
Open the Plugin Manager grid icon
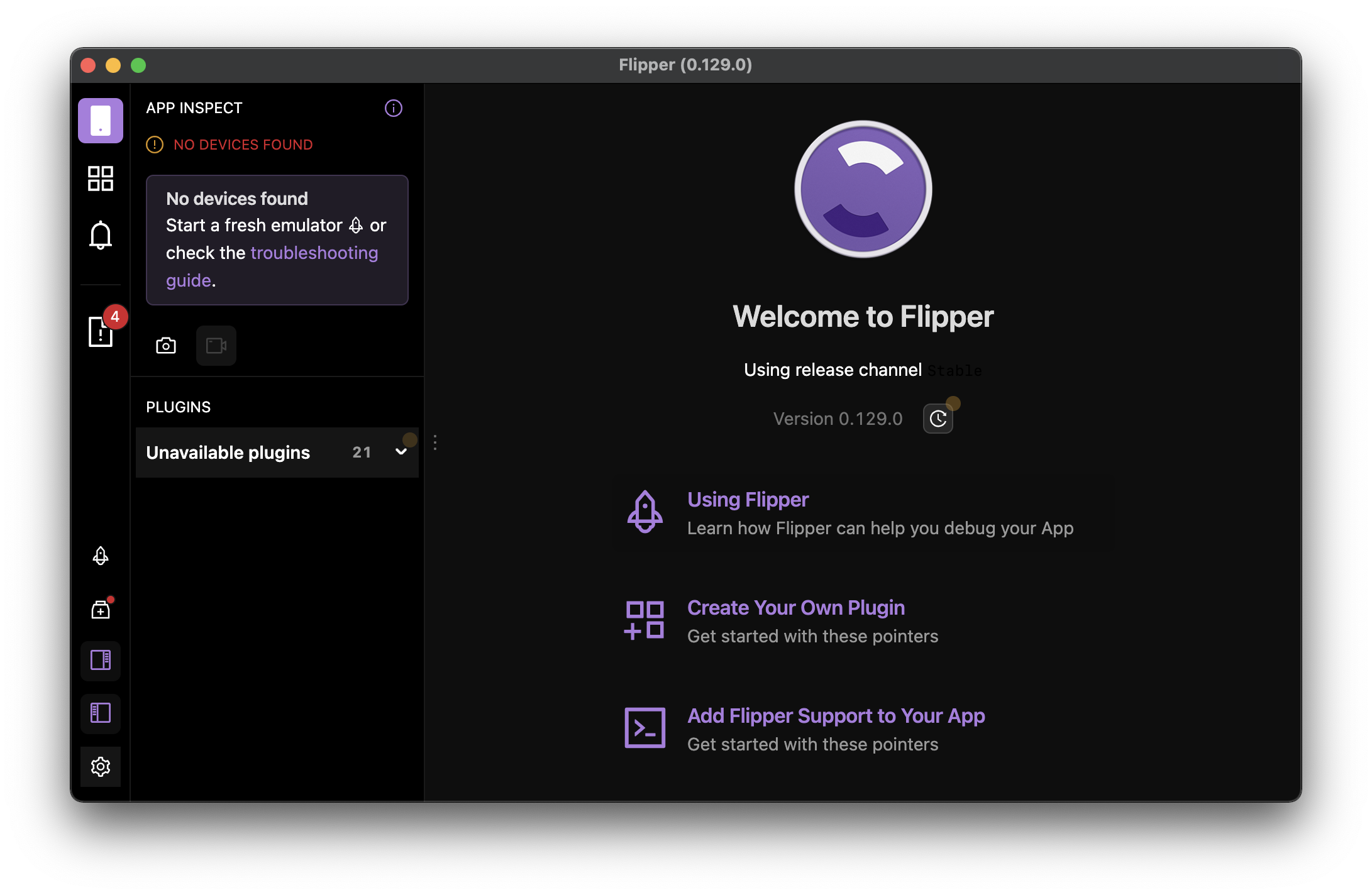click(x=100, y=178)
